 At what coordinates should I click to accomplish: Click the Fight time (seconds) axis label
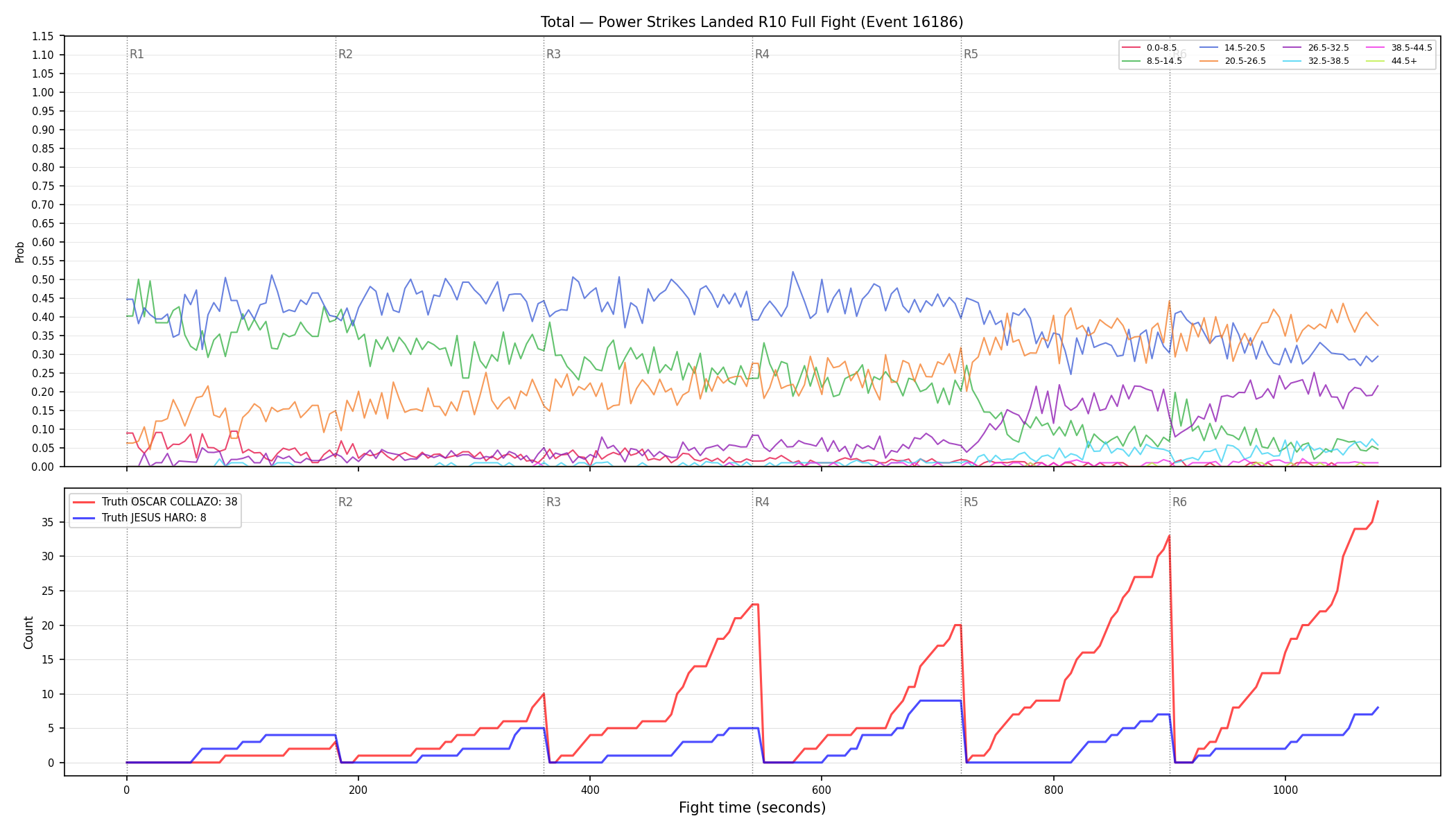click(752, 808)
